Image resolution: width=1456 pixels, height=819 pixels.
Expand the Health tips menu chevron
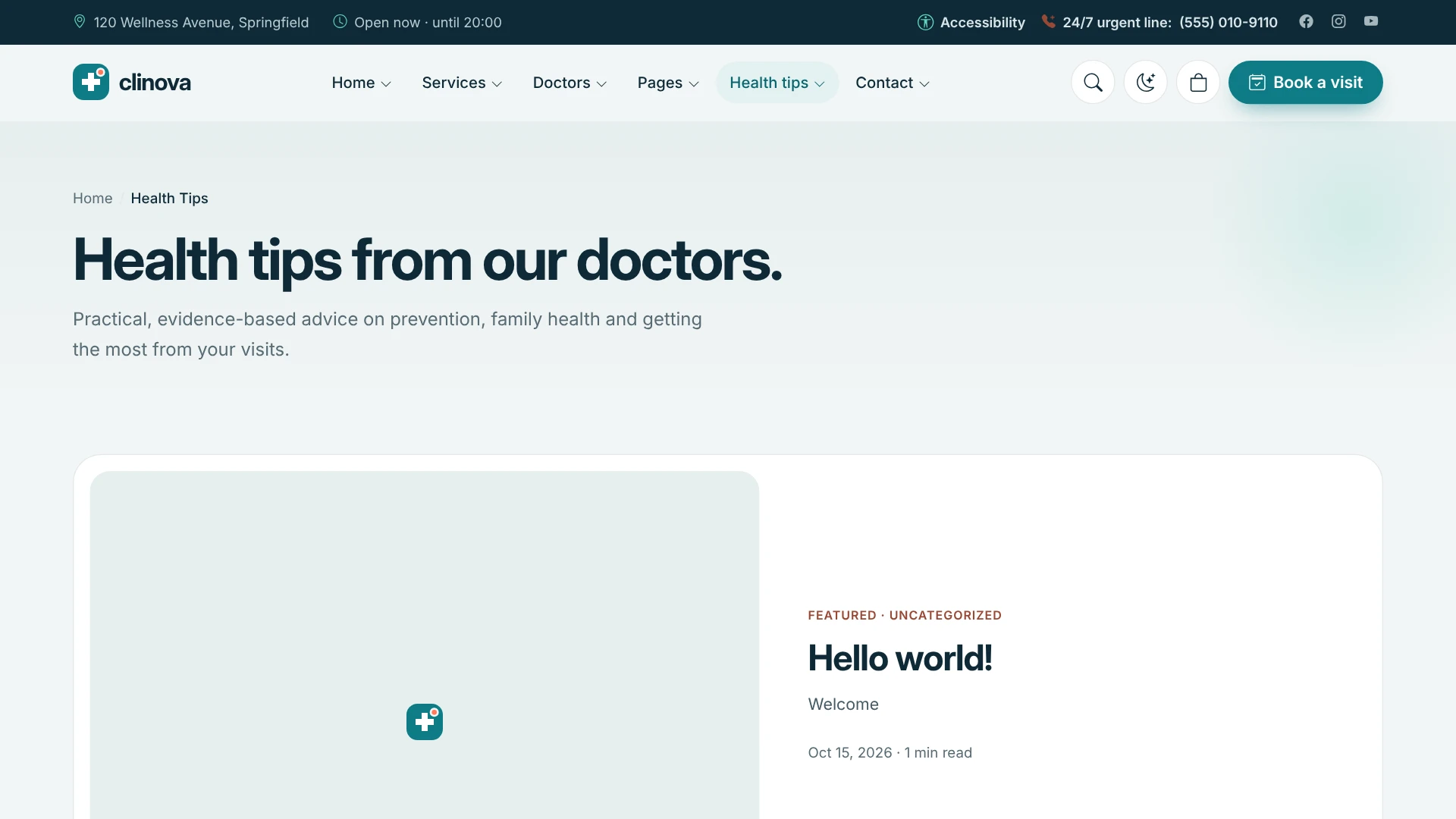point(820,84)
